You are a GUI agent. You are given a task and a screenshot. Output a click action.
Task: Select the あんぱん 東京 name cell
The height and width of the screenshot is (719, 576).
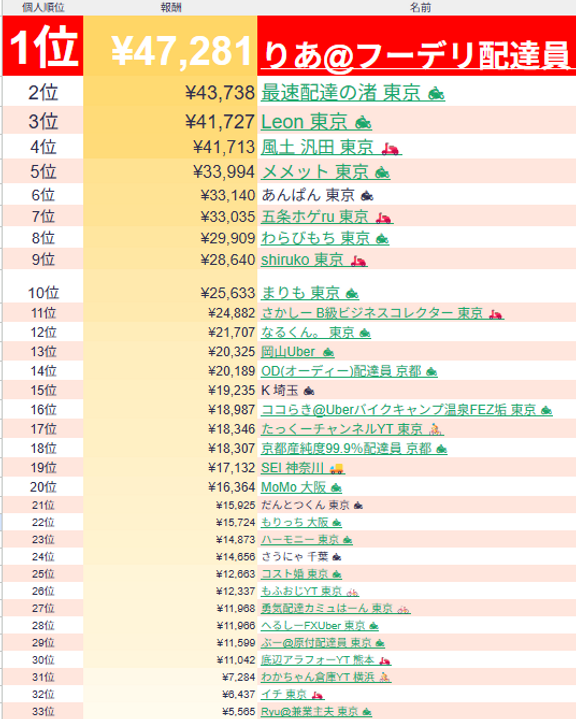(x=416, y=195)
